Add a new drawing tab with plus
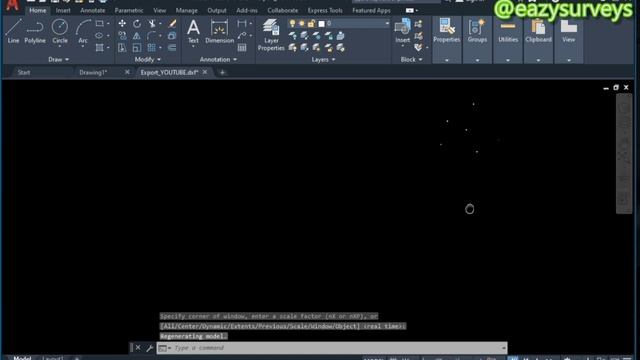Viewport: 640px width, 360px height. pos(222,72)
